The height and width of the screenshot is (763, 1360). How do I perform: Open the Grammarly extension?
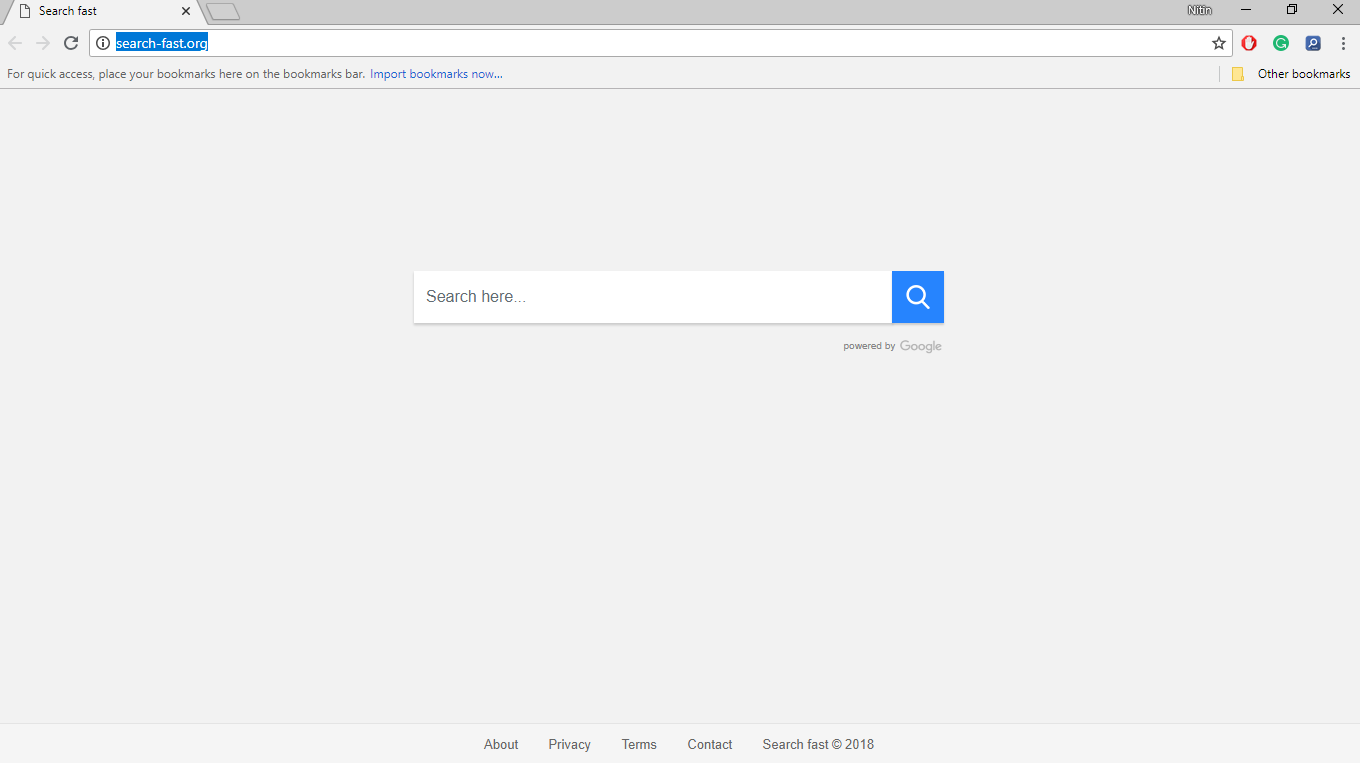pyautogui.click(x=1281, y=43)
